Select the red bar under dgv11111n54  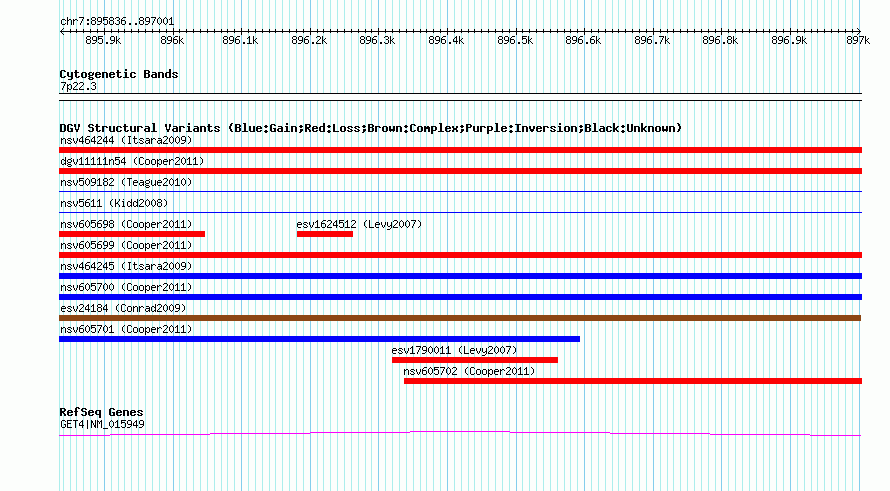(x=460, y=171)
